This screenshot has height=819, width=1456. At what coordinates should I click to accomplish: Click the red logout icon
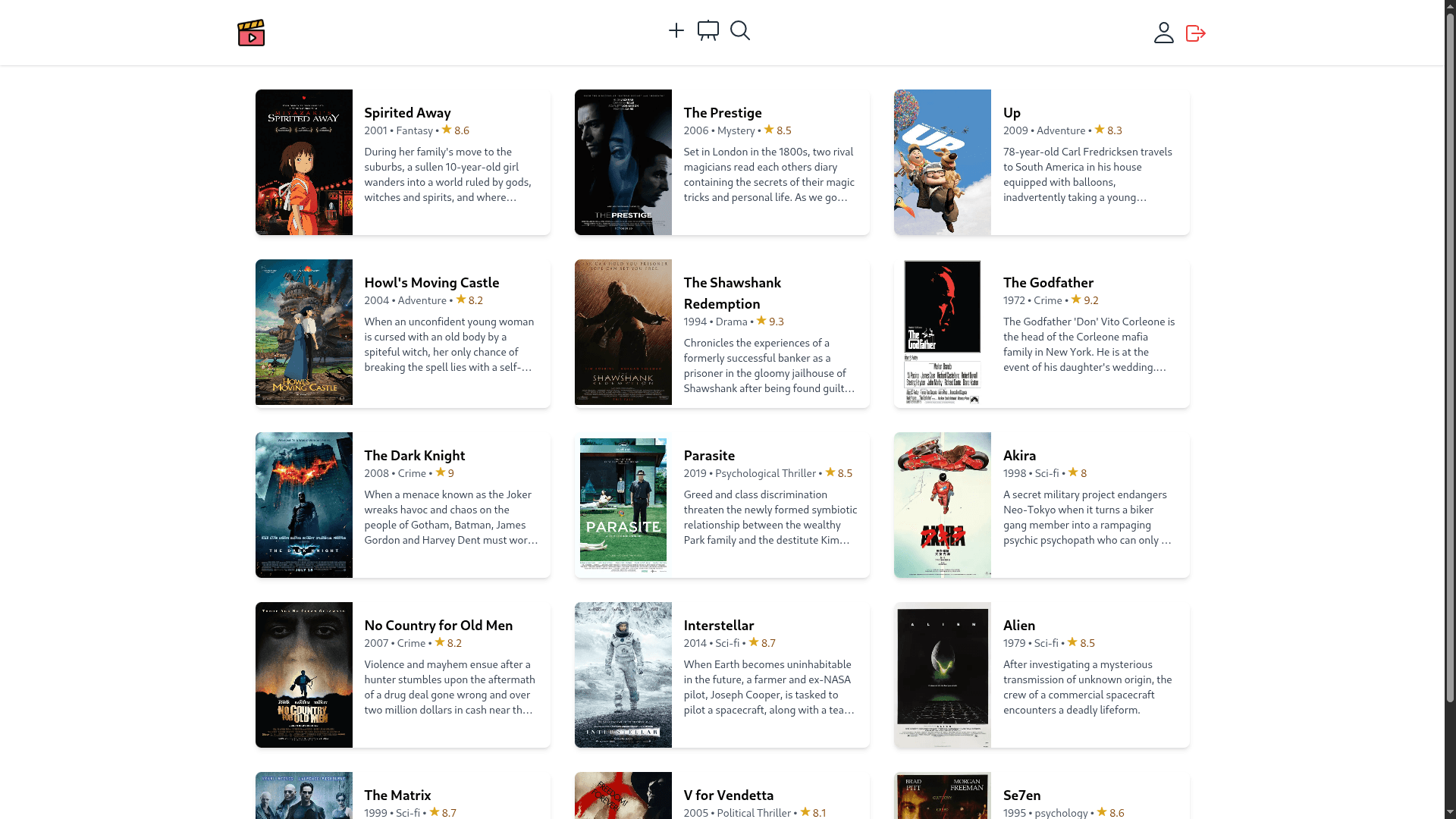(x=1196, y=33)
